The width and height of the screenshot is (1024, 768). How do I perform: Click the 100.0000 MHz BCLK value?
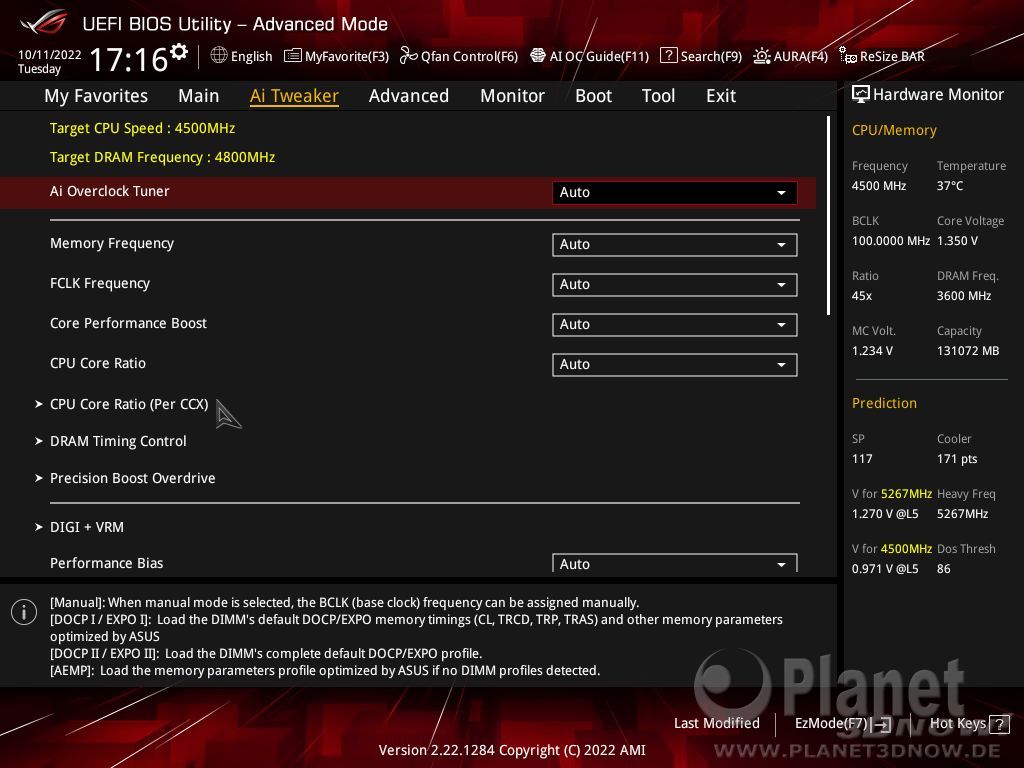[x=891, y=241]
